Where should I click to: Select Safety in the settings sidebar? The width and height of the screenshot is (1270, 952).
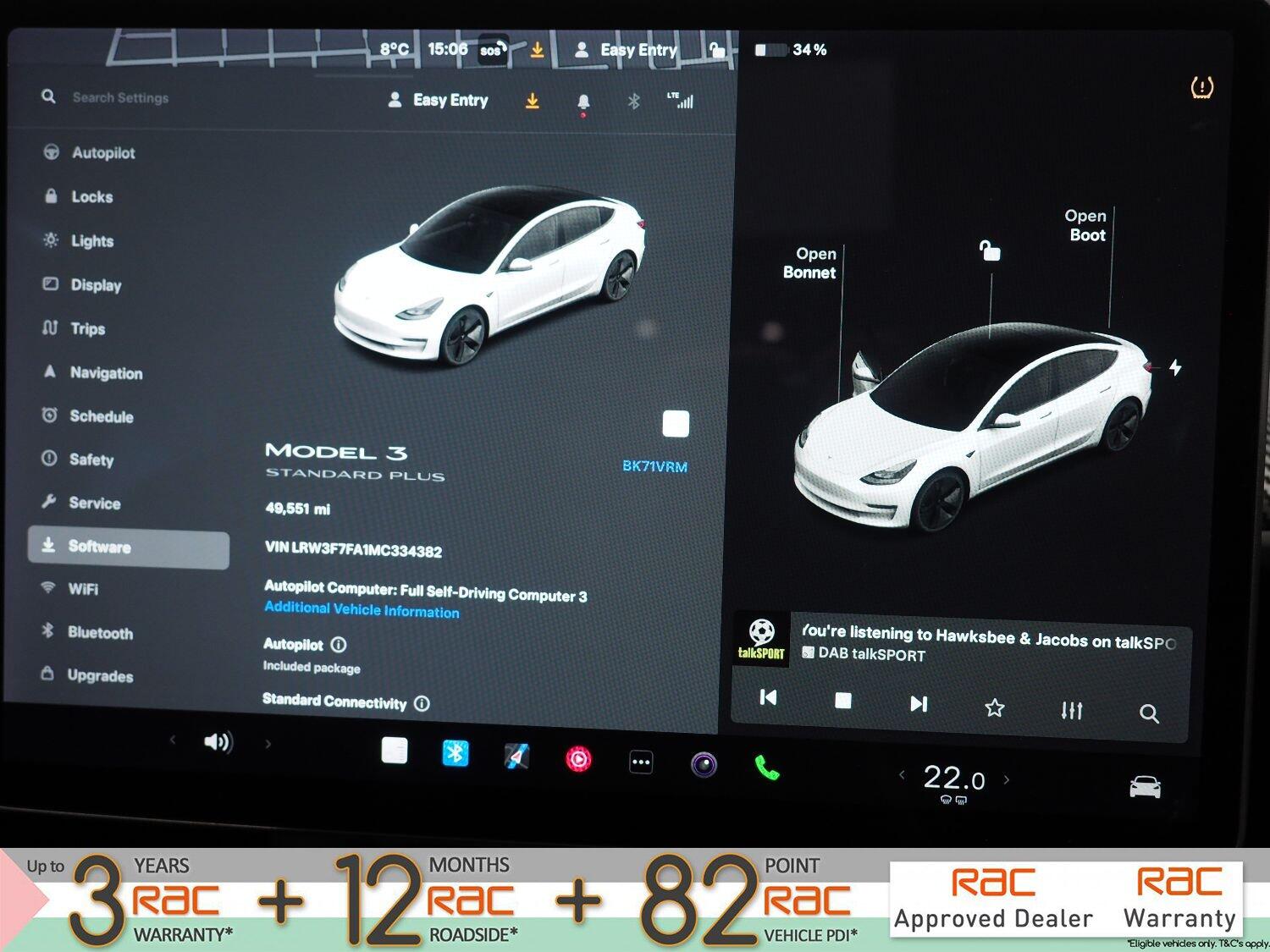click(91, 459)
